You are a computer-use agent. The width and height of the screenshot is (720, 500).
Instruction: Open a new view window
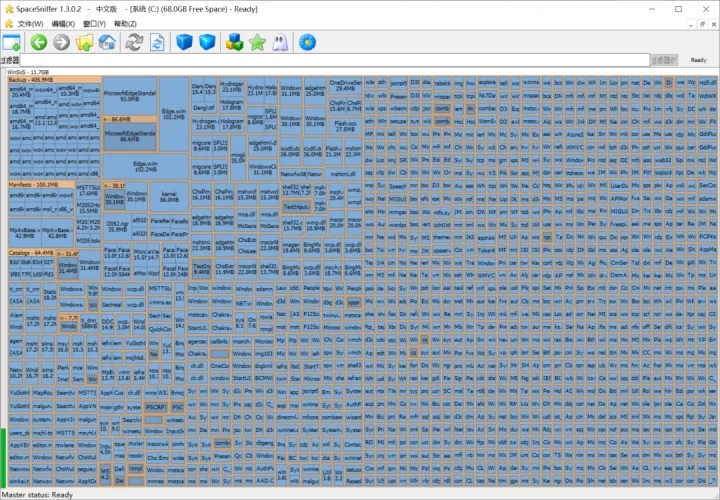[11, 42]
